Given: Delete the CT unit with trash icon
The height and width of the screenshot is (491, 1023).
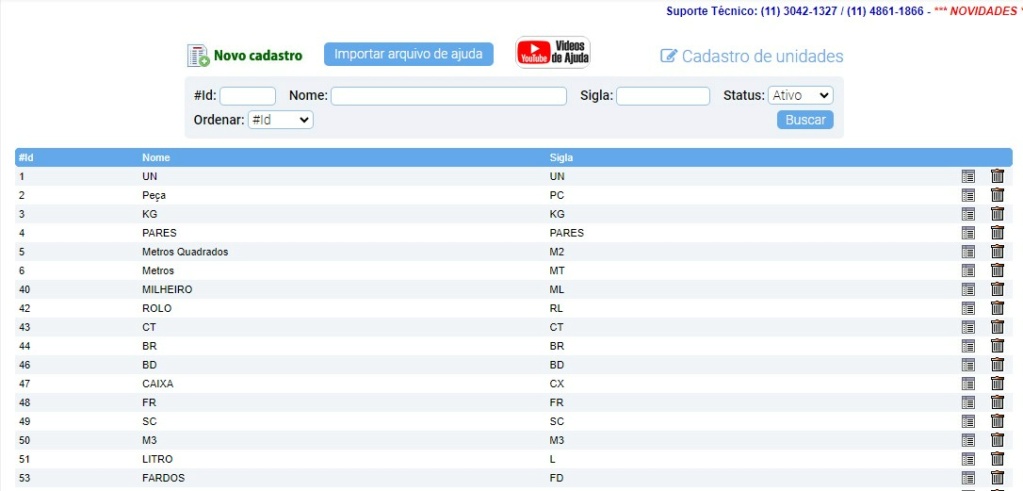Looking at the screenshot, I should [x=997, y=327].
